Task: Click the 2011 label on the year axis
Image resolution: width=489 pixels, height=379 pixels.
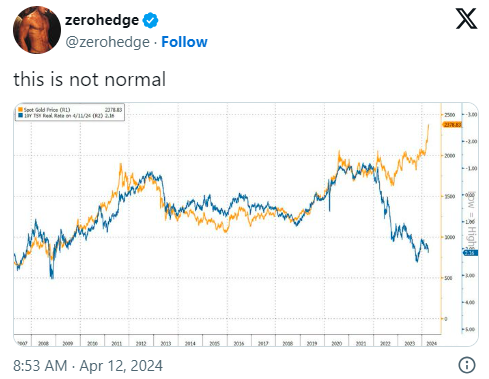Action: coord(117,343)
